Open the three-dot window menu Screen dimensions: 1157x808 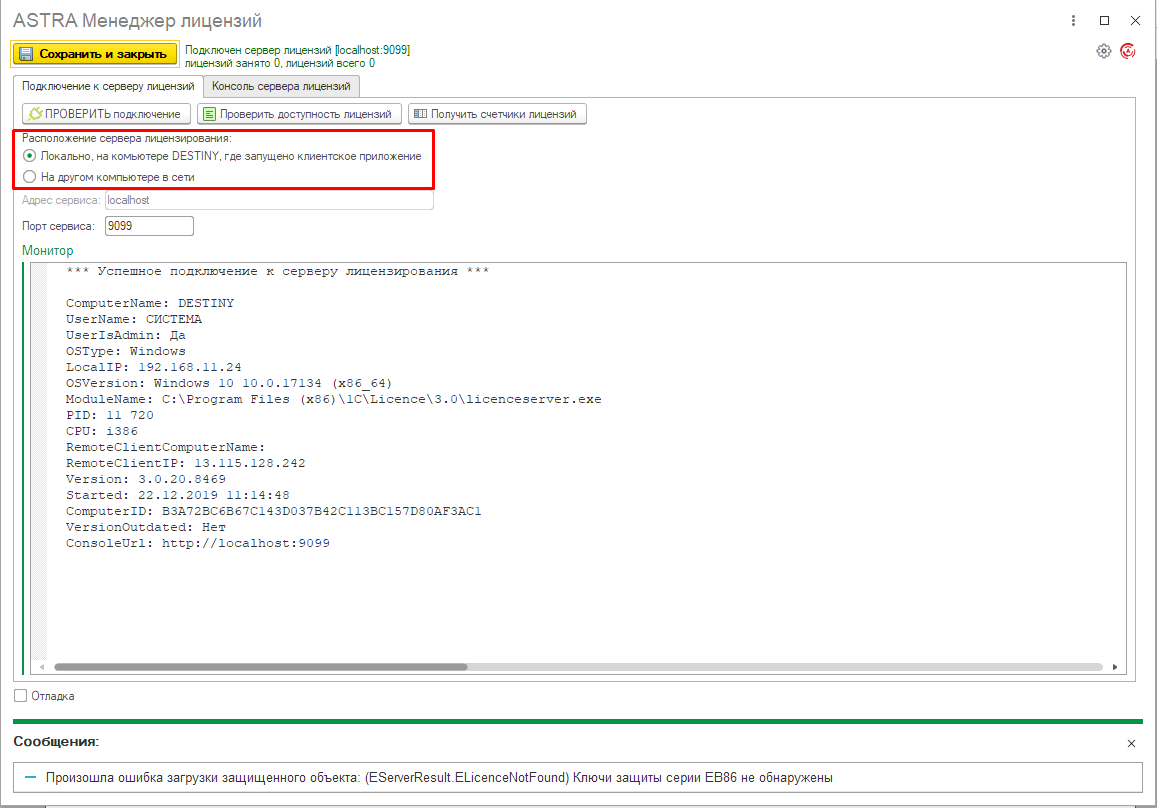click(x=1073, y=21)
